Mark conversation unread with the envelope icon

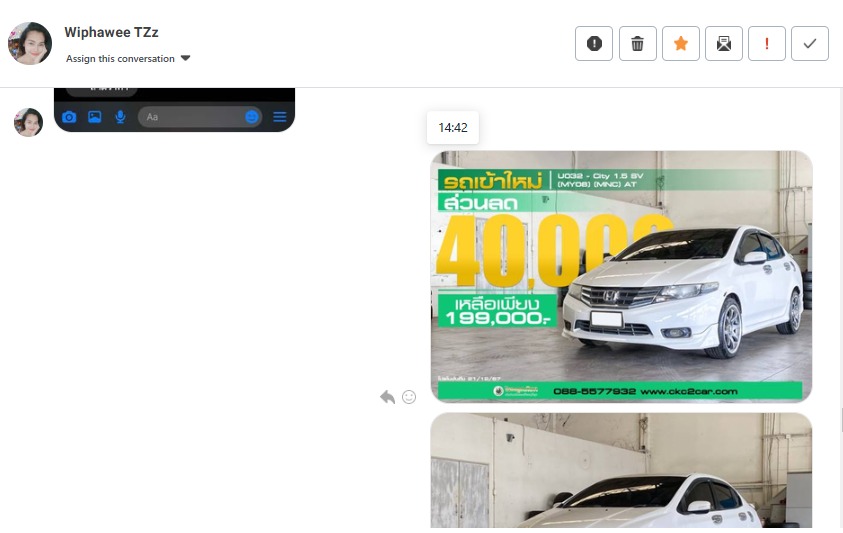724,44
